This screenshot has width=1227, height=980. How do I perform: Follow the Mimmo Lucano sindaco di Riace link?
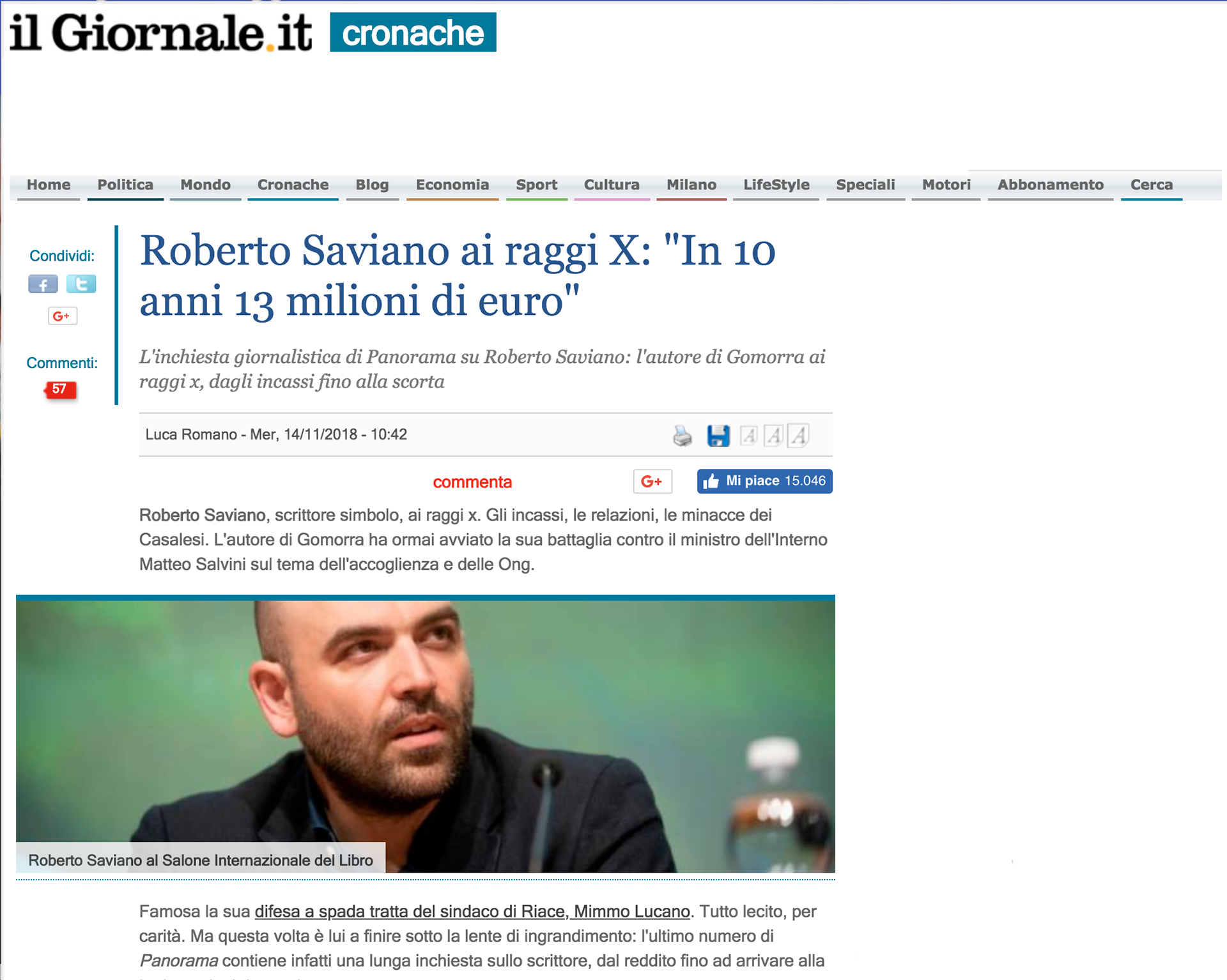[x=472, y=912]
